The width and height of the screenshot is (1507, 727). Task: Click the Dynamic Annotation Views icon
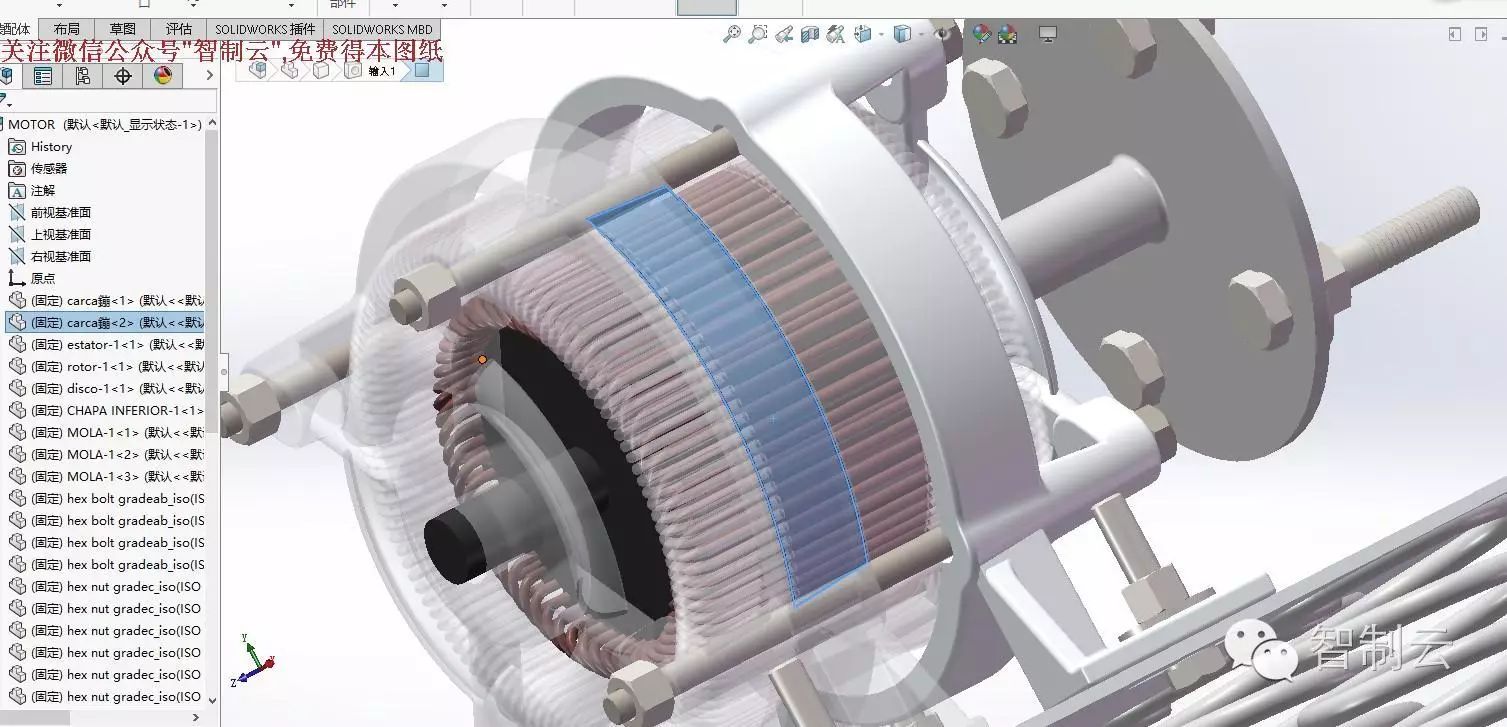coord(836,35)
